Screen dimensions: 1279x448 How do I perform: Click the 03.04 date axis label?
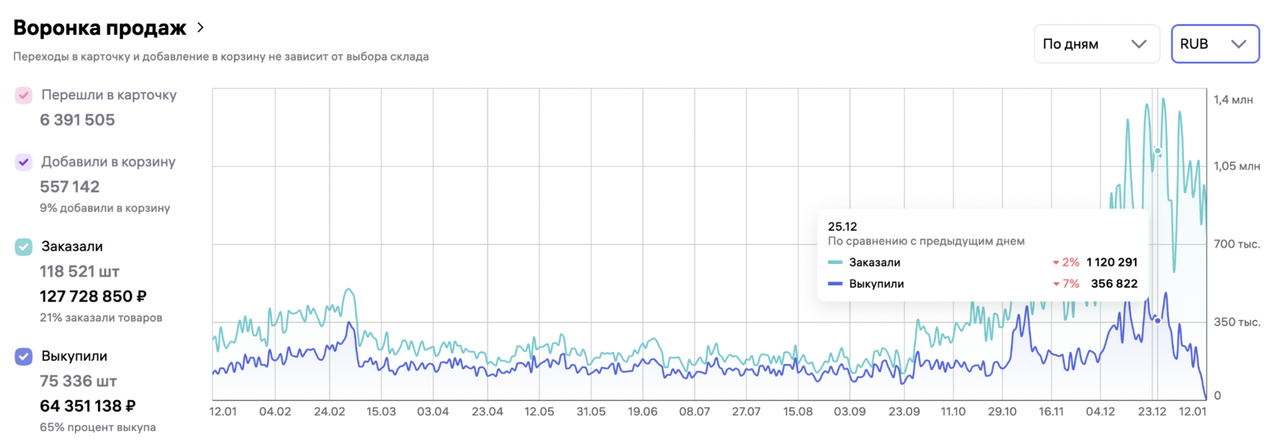[x=433, y=411]
